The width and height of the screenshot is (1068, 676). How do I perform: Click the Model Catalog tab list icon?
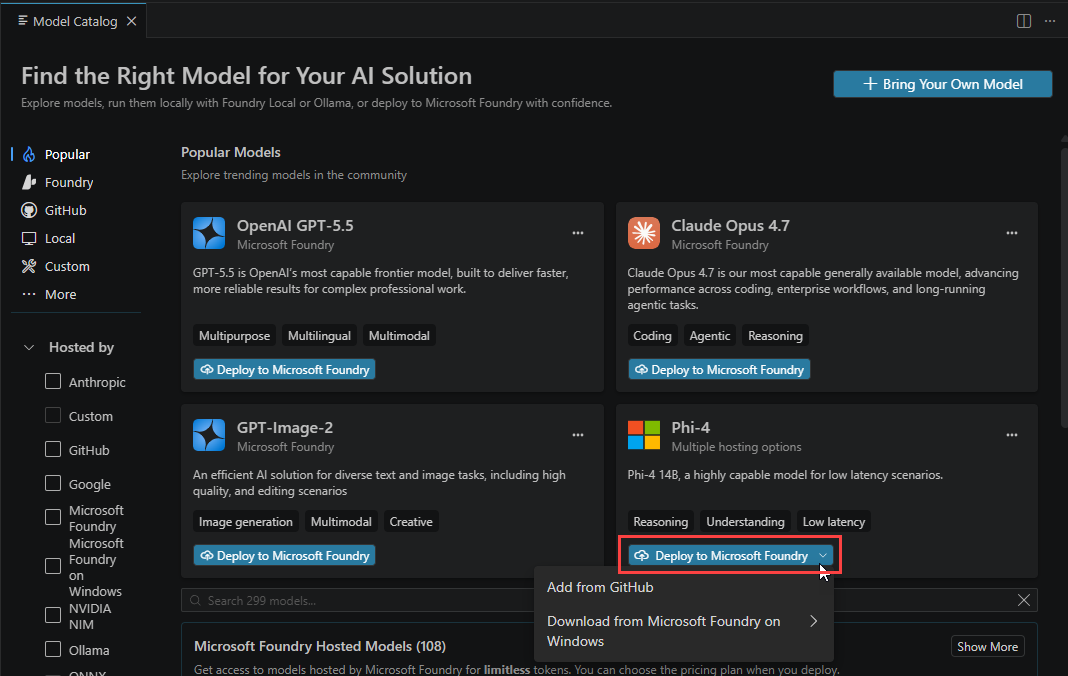pos(22,21)
